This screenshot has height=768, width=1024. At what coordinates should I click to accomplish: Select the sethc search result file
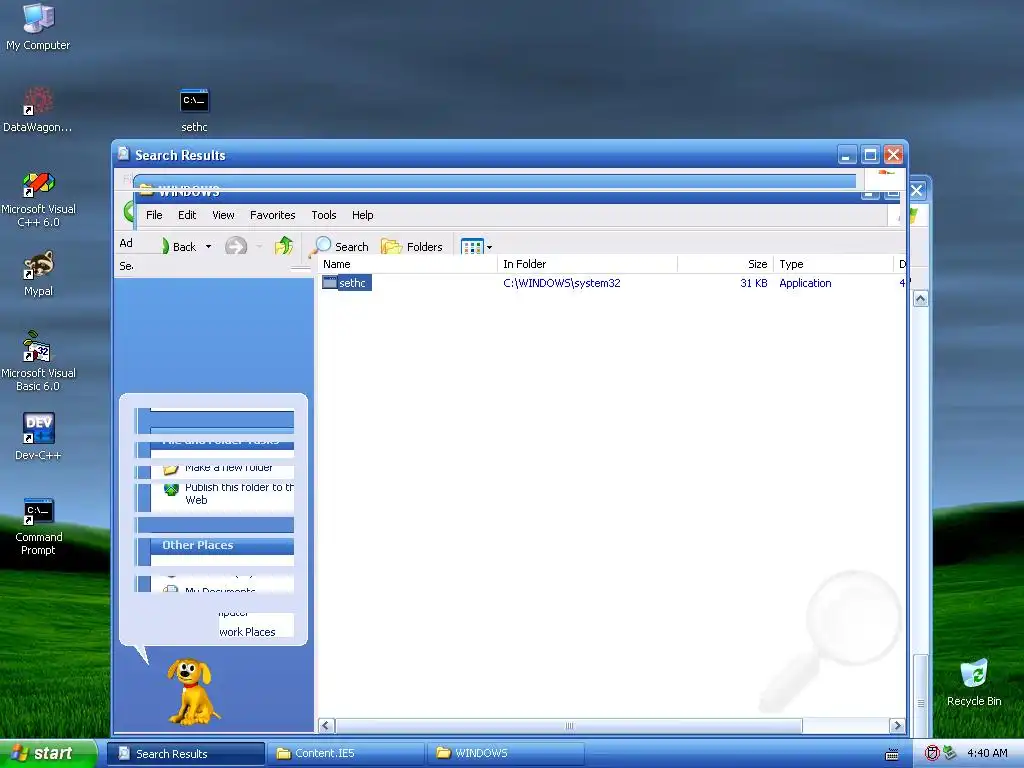coord(346,283)
